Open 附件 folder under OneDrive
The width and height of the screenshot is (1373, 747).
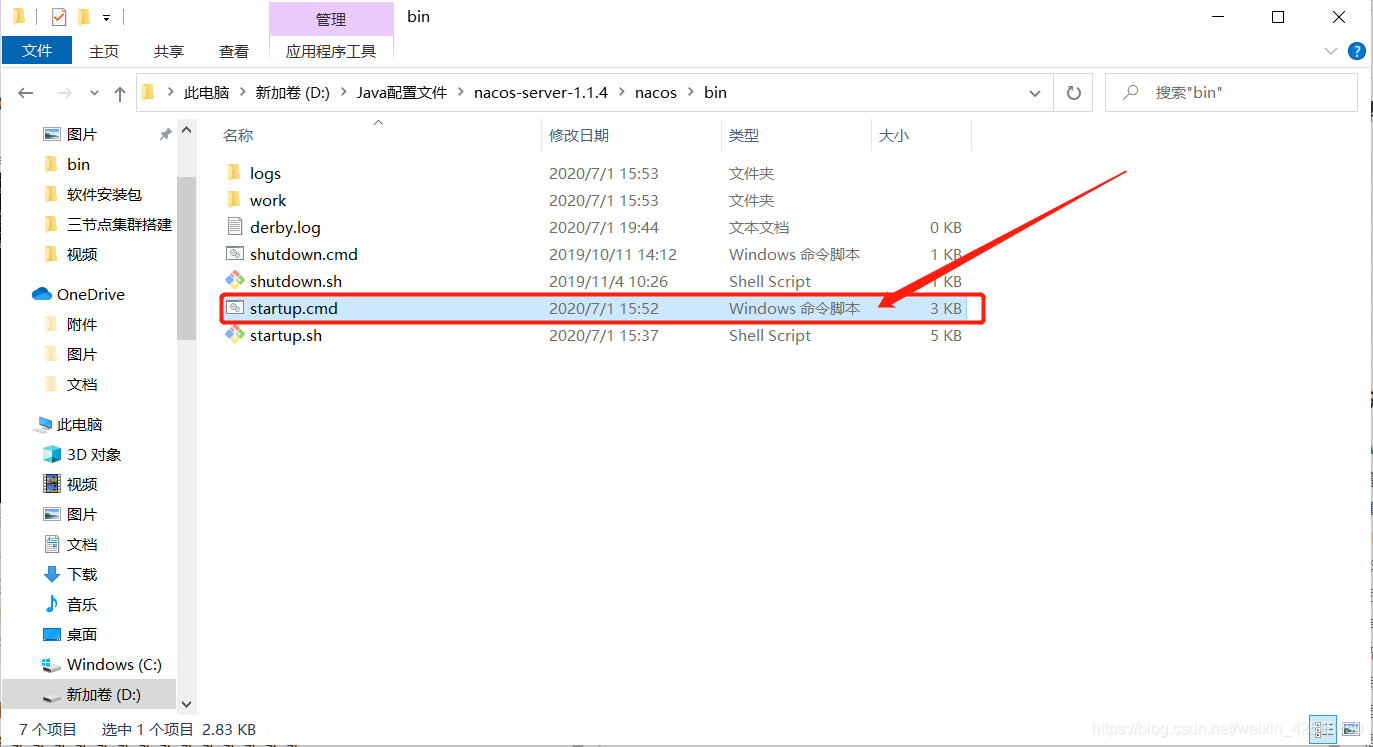82,324
